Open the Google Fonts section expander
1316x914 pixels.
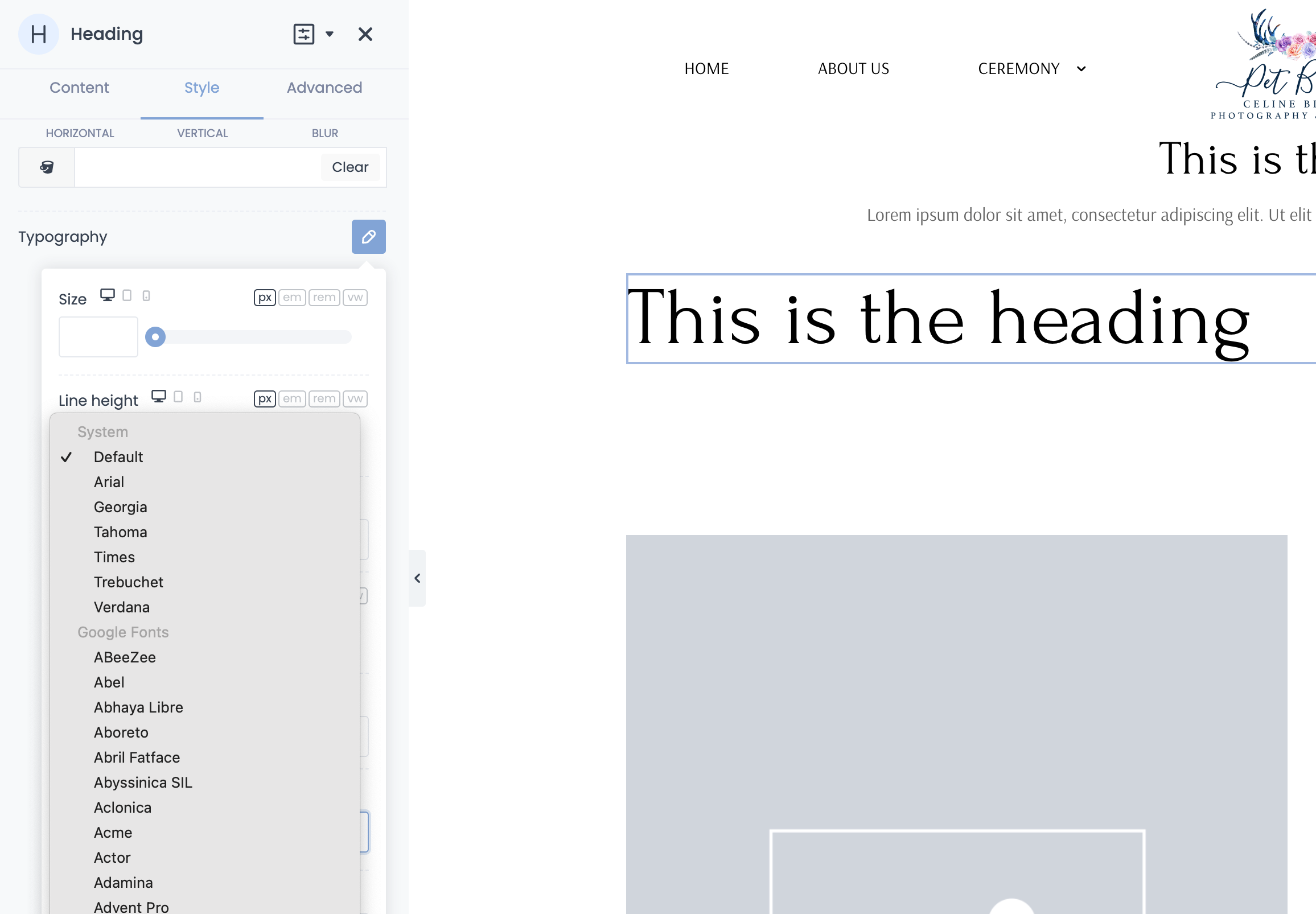tap(122, 631)
